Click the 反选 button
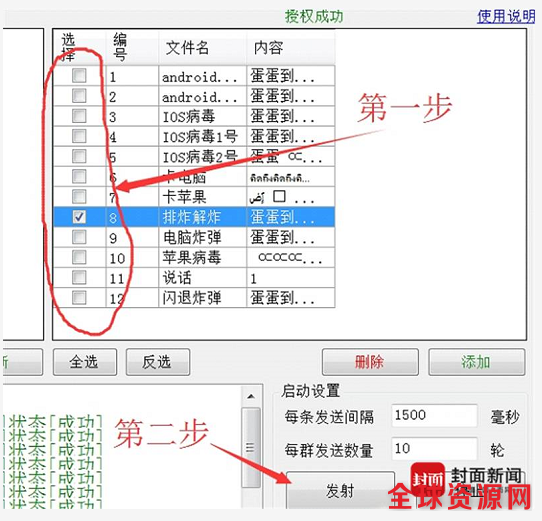542x521 pixels. pyautogui.click(x=158, y=362)
